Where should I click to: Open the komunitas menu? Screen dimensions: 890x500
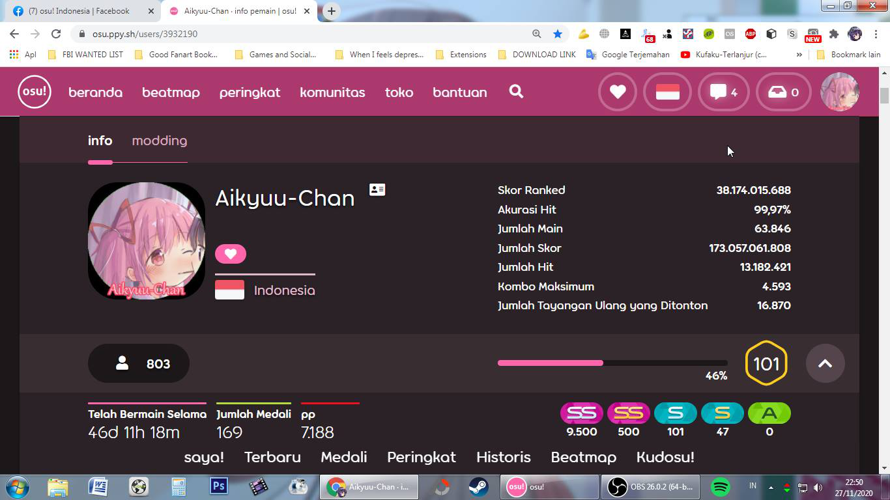point(333,92)
